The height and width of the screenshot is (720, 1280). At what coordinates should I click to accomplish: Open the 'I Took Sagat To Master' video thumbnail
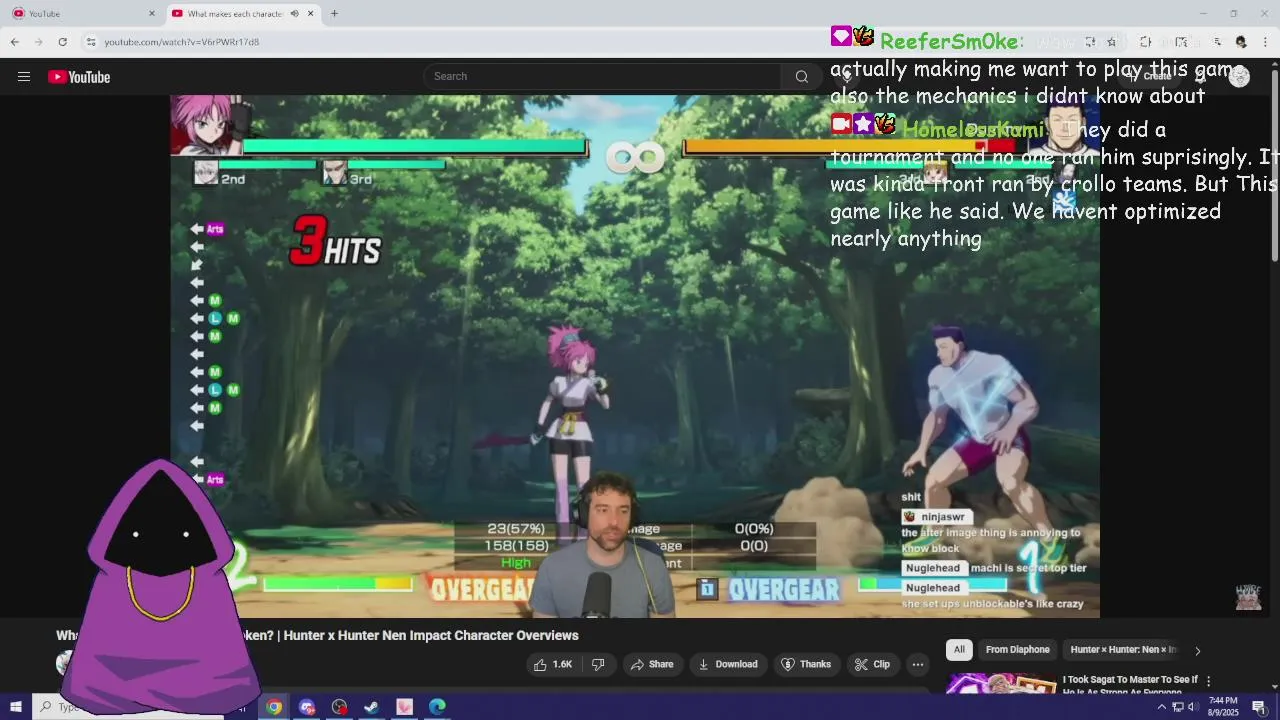1001,683
